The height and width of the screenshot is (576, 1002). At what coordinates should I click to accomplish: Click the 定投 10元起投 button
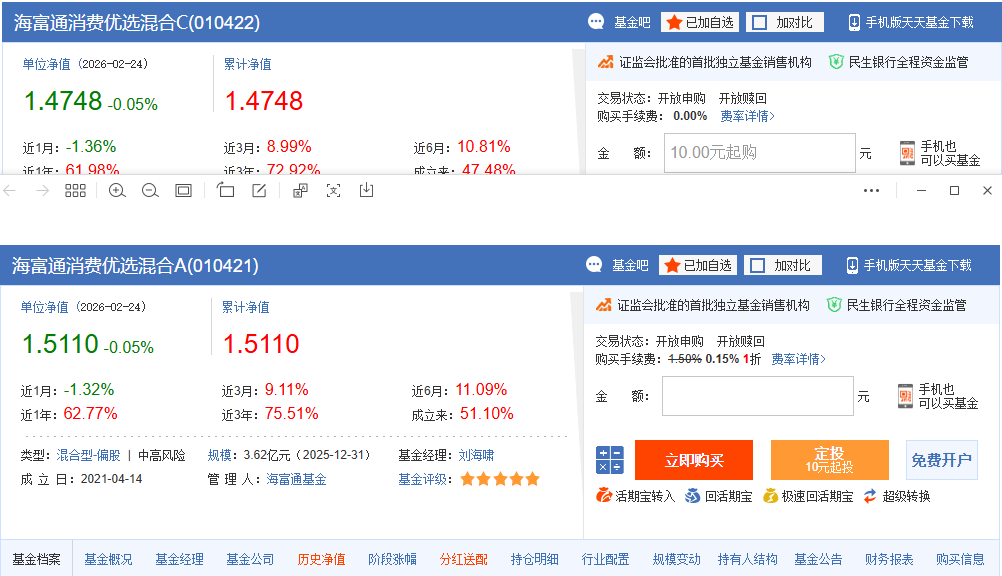(829, 460)
